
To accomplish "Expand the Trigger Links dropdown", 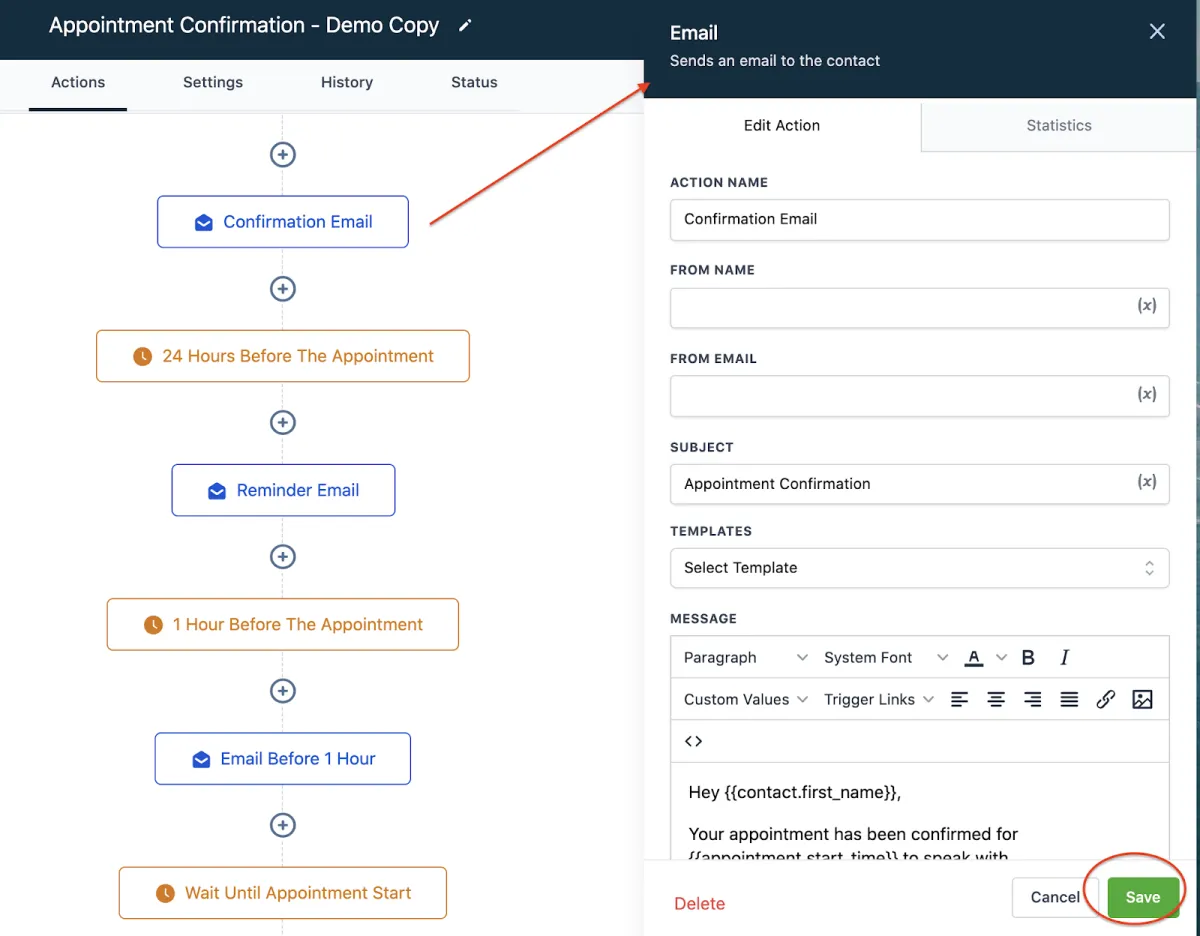I will pyautogui.click(x=878, y=700).
